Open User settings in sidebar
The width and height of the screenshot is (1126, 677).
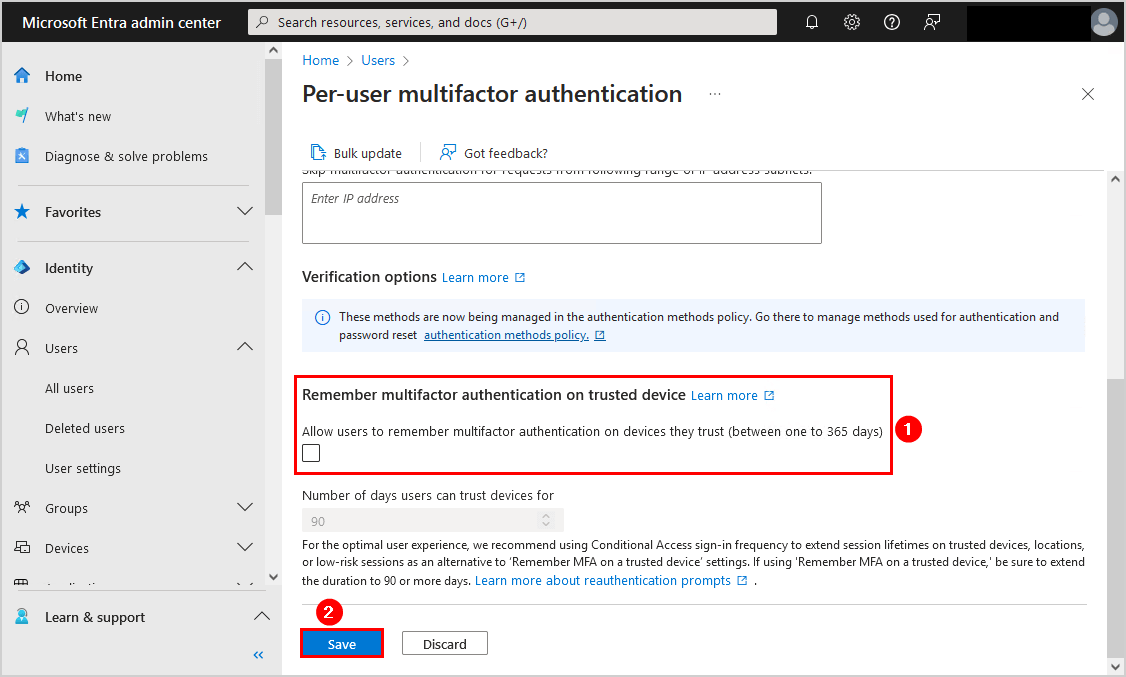83,469
